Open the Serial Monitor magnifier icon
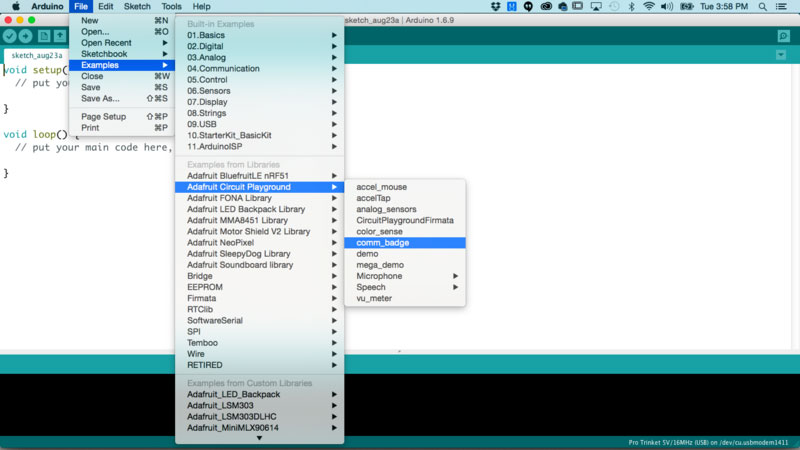The image size is (800, 450). [x=783, y=36]
